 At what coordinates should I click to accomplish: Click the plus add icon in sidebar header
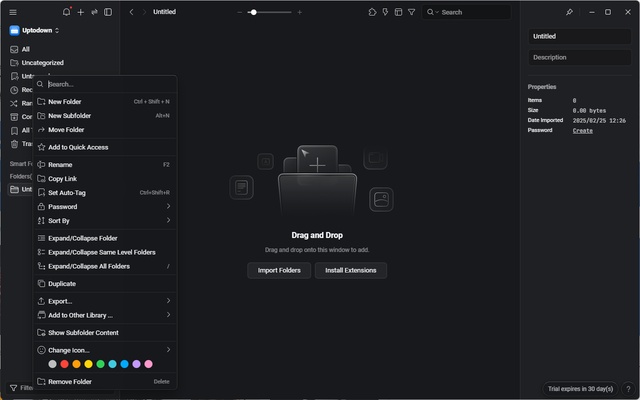81,12
